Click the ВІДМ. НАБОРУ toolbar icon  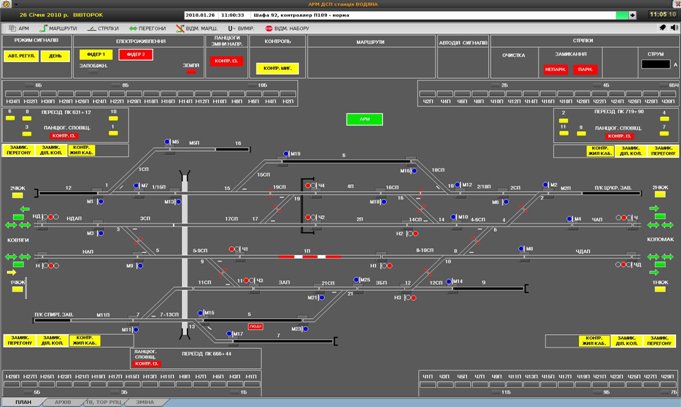click(282, 30)
